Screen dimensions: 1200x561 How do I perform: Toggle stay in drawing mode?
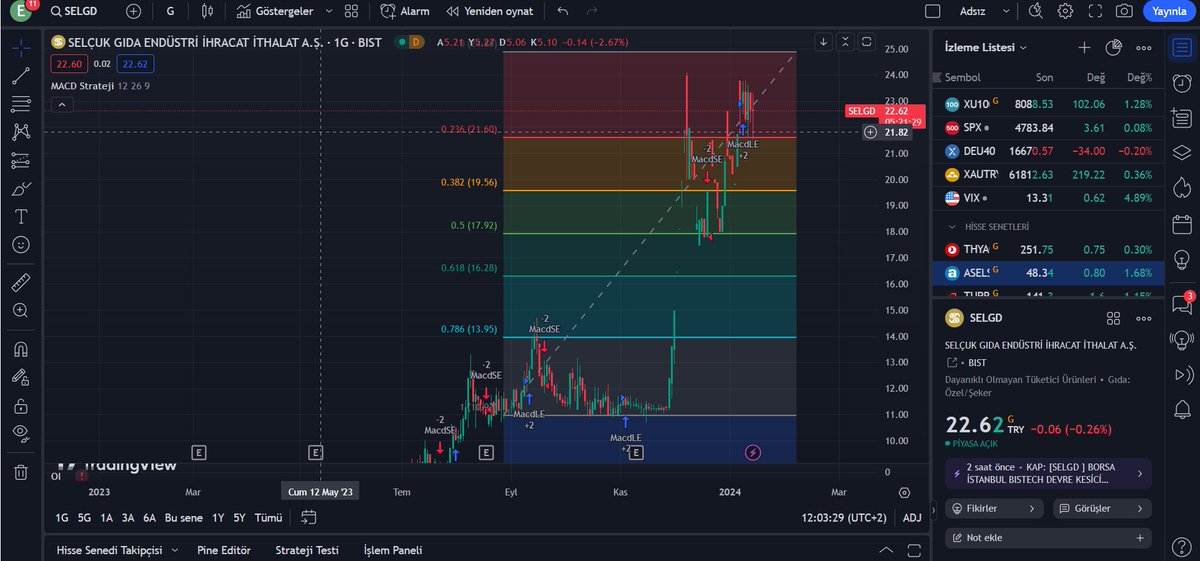(20, 377)
